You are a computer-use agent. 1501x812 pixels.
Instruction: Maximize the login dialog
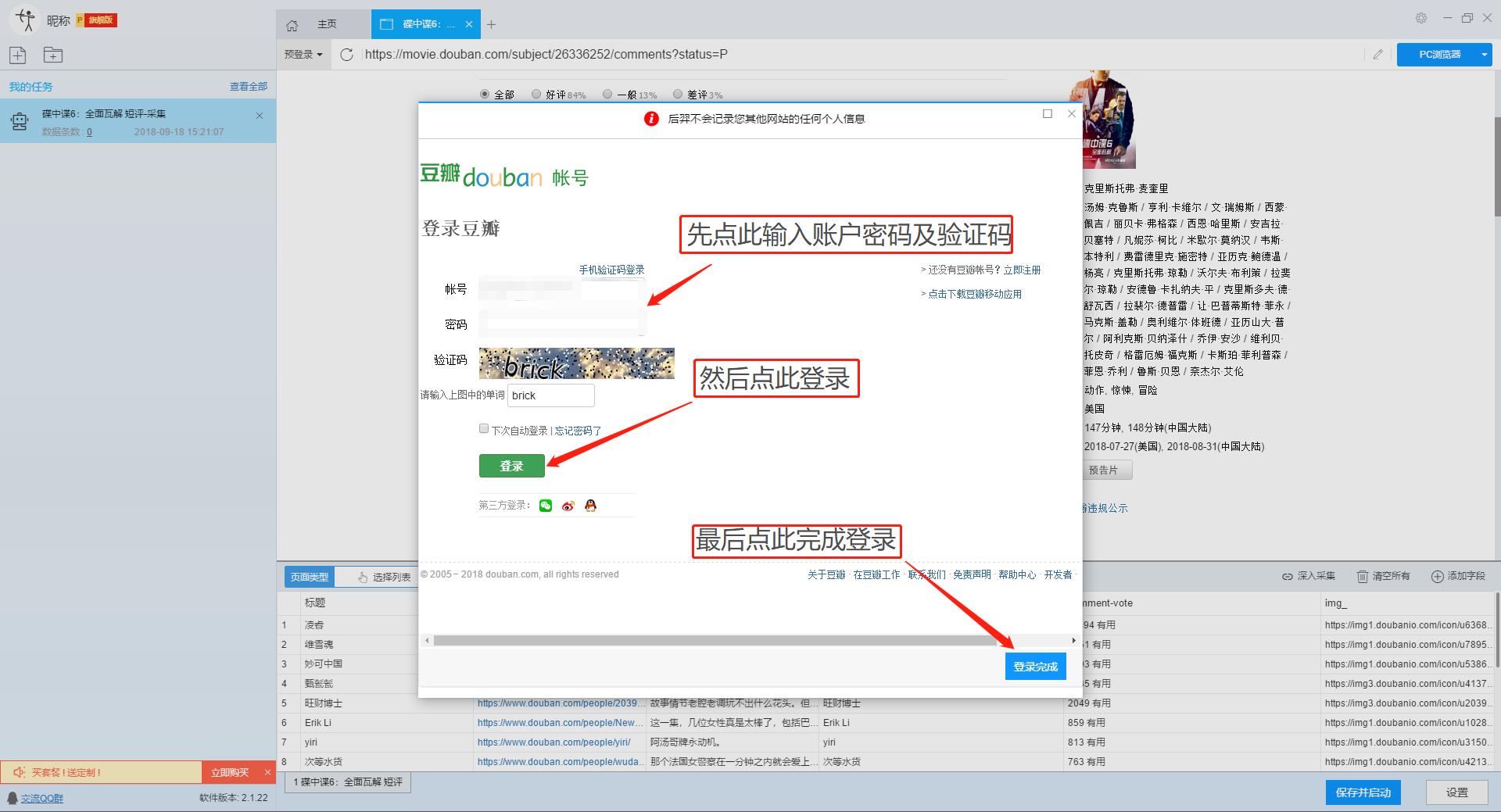pyautogui.click(x=1048, y=113)
